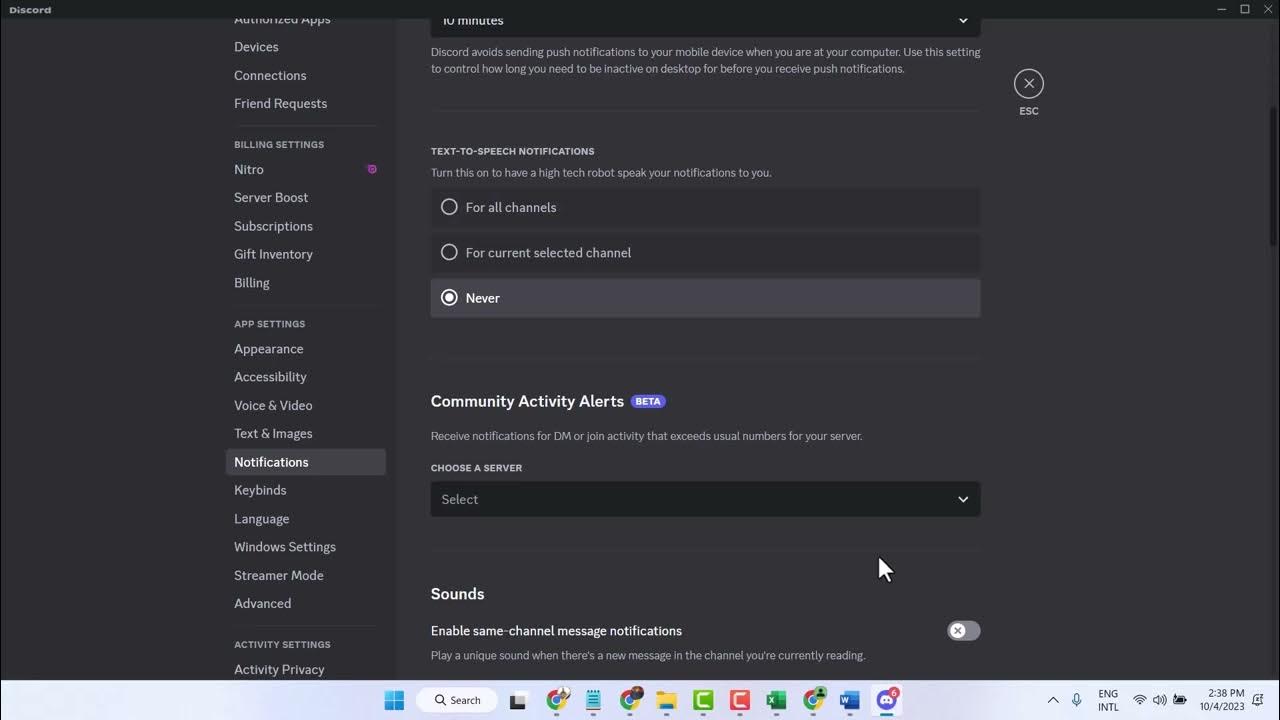
Task: Click the Discord taskbar icon
Action: pos(887,700)
